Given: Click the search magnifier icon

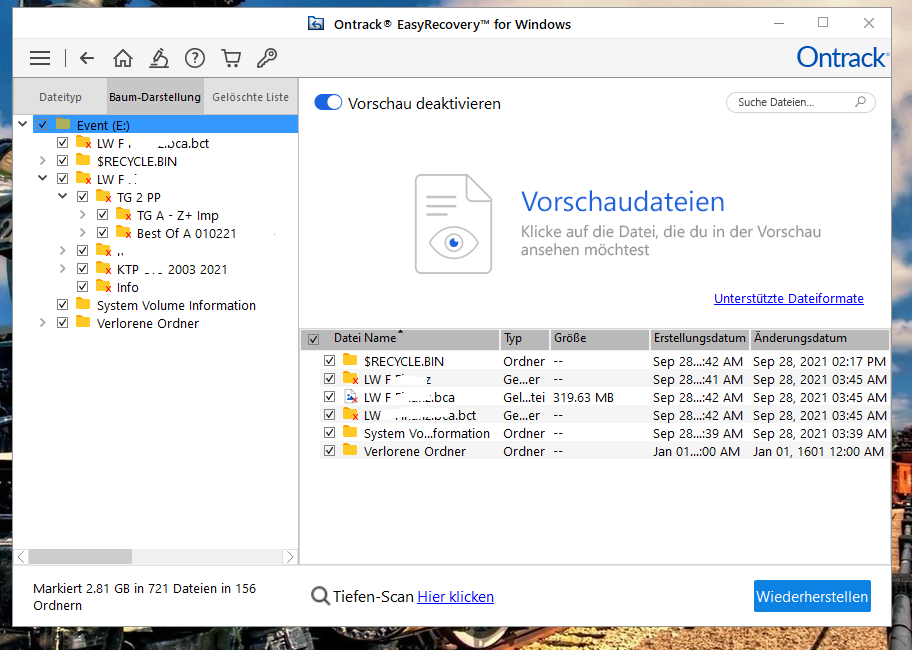Looking at the screenshot, I should pos(860,102).
